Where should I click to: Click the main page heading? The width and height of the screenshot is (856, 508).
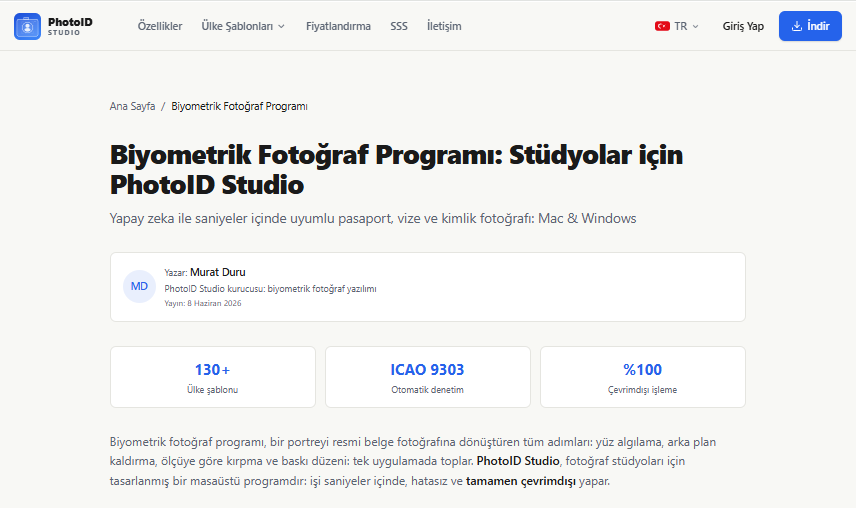coord(396,170)
